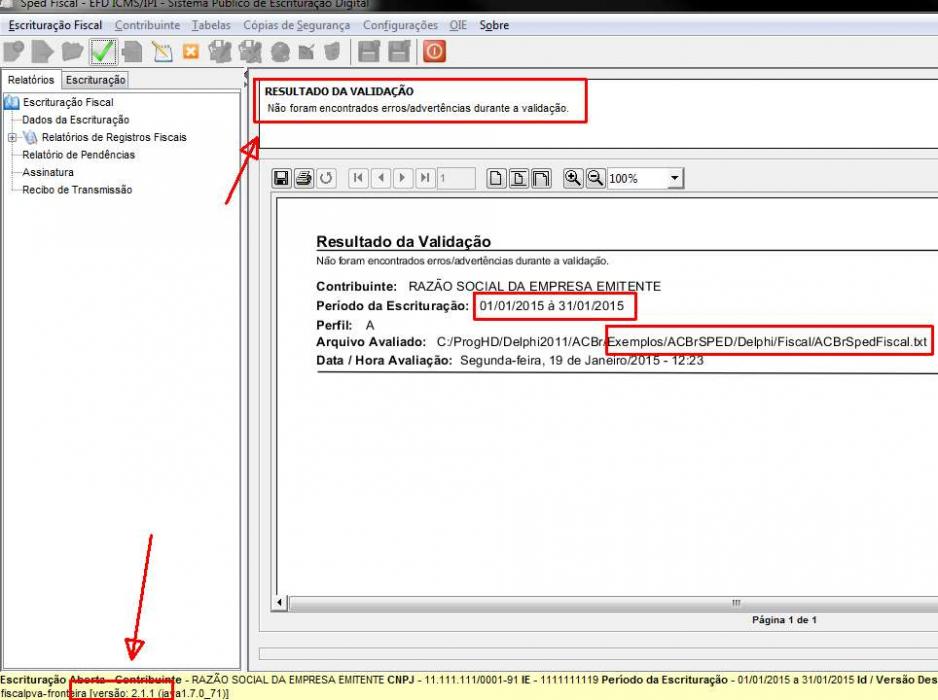Save the report with the floppy disk icon
938x700 pixels.
tap(281, 178)
